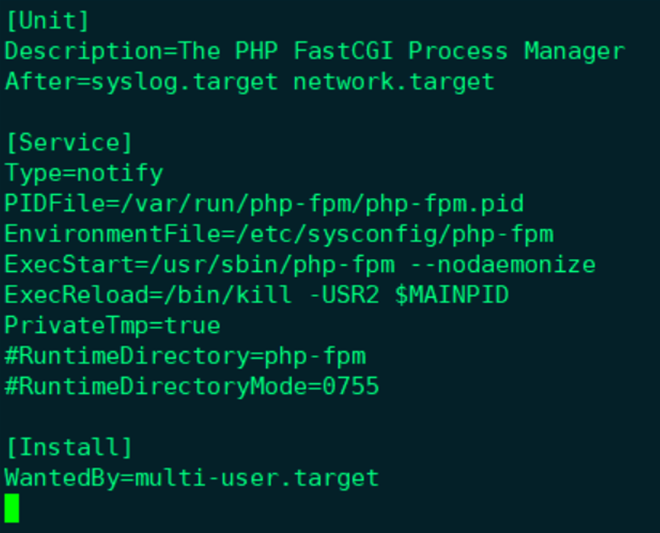The image size is (660, 533).
Task: Place cursor on the EnvironmentFile line
Action: point(279,234)
